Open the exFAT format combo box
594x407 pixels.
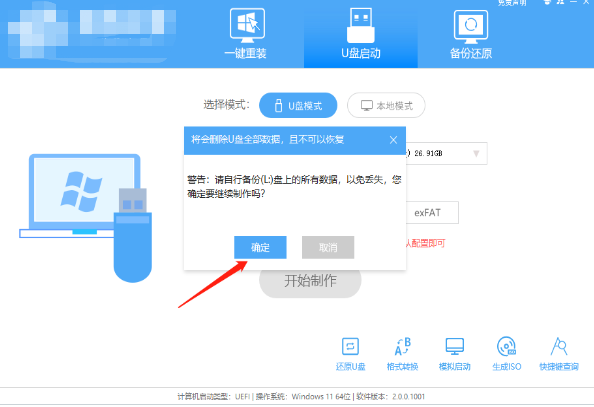432,213
